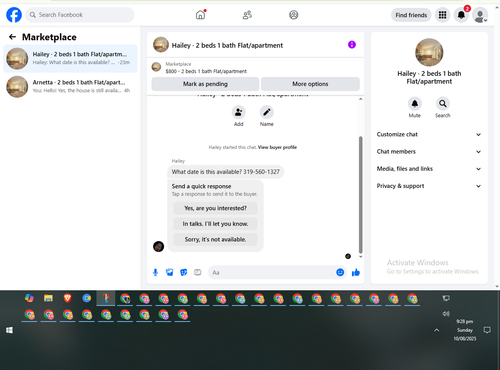The height and width of the screenshot is (370, 500).
Task: Click the Mark as pending button
Action: coord(205,84)
